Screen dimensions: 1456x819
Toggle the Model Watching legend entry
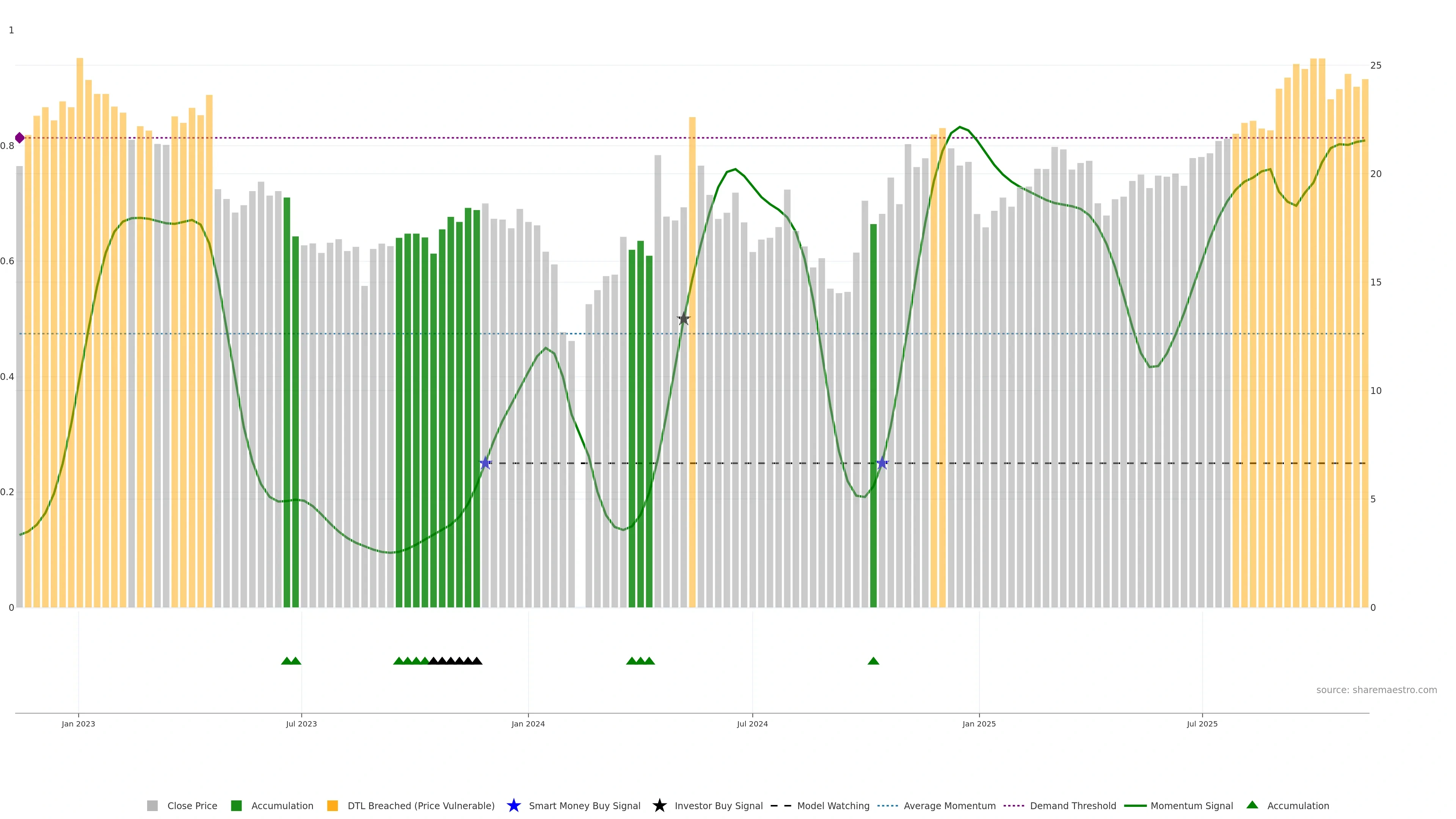[x=833, y=806]
